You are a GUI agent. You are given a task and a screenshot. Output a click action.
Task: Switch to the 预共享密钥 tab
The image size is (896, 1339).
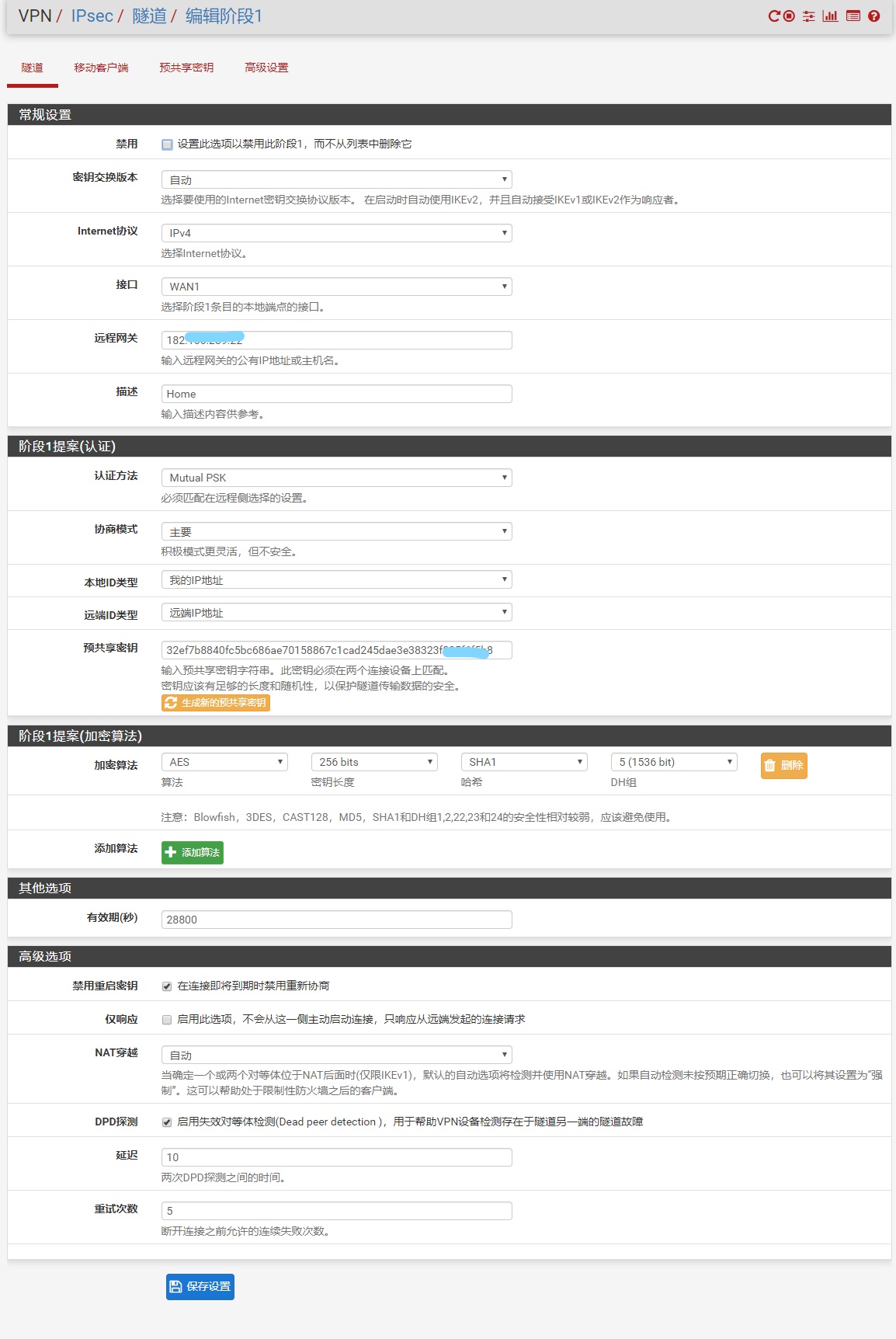click(186, 68)
